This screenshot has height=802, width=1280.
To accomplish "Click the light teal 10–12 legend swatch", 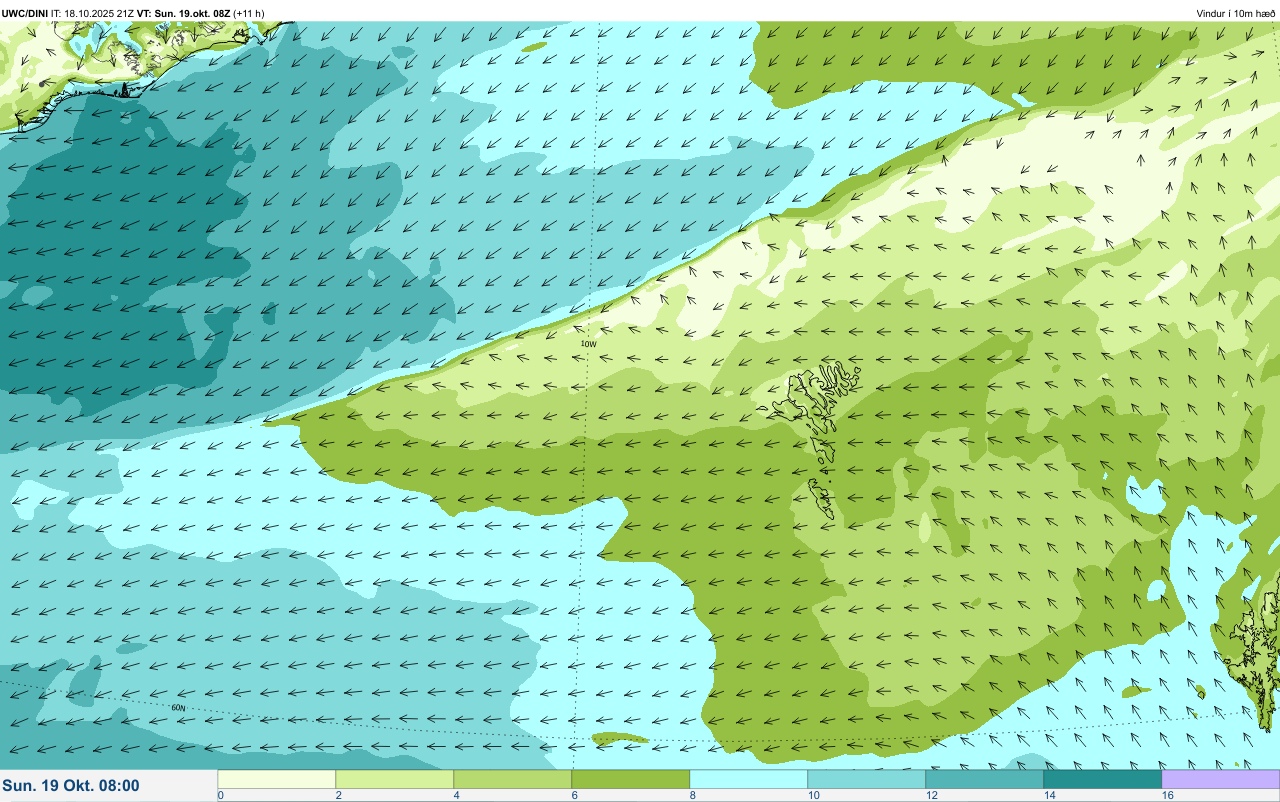I will pyautogui.click(x=867, y=779).
